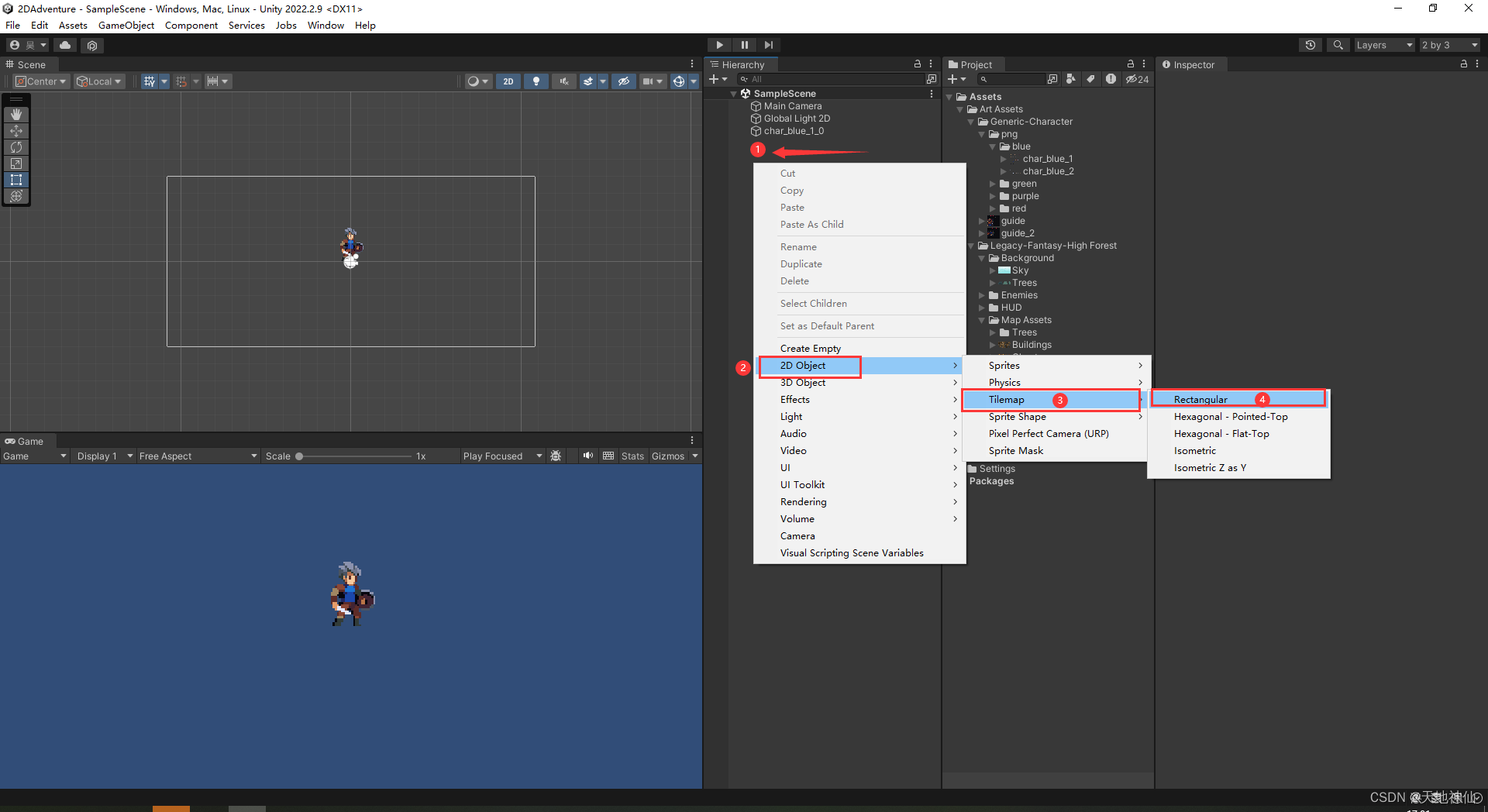Choose Rectangular tilemap option
1488x812 pixels.
pos(1238,400)
